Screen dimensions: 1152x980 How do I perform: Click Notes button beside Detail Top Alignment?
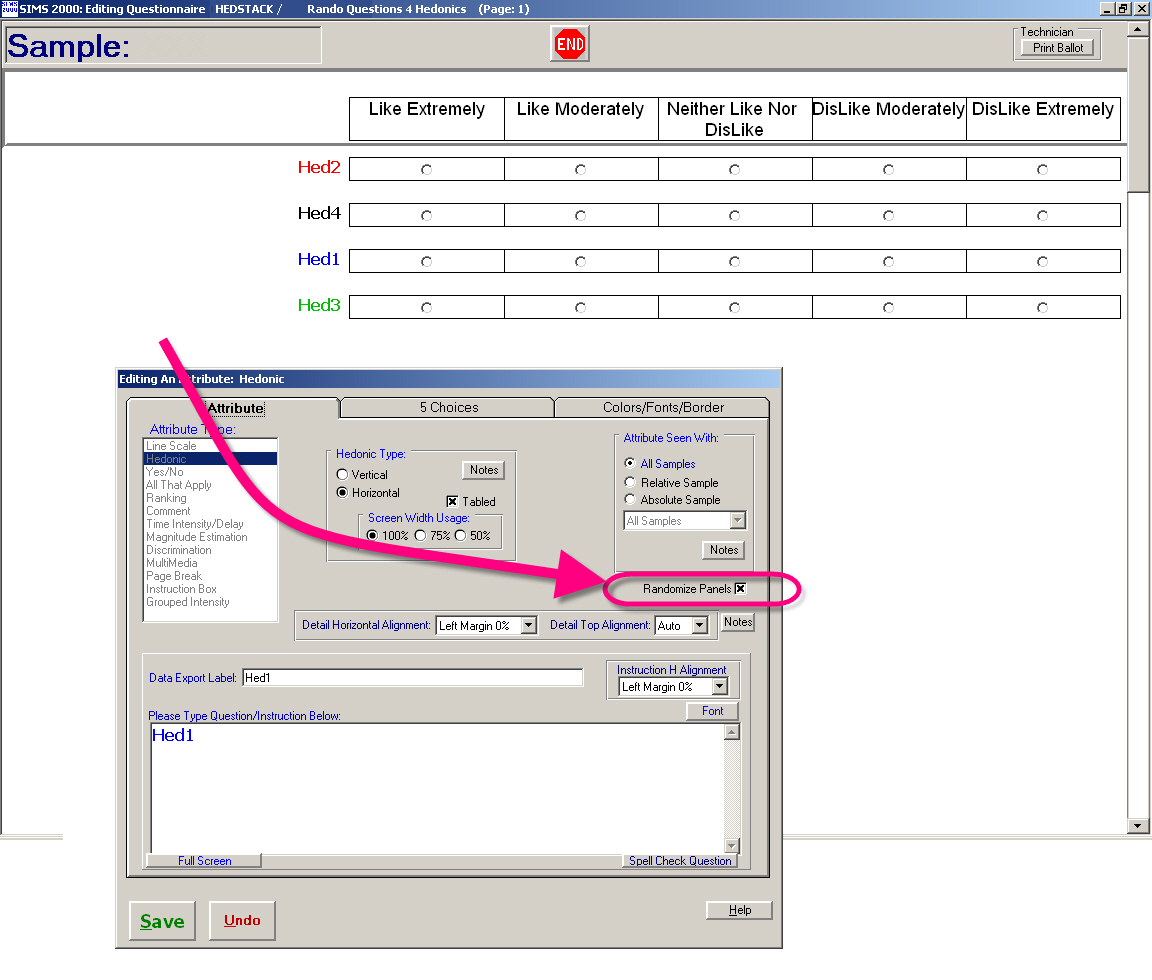pyautogui.click(x=738, y=622)
